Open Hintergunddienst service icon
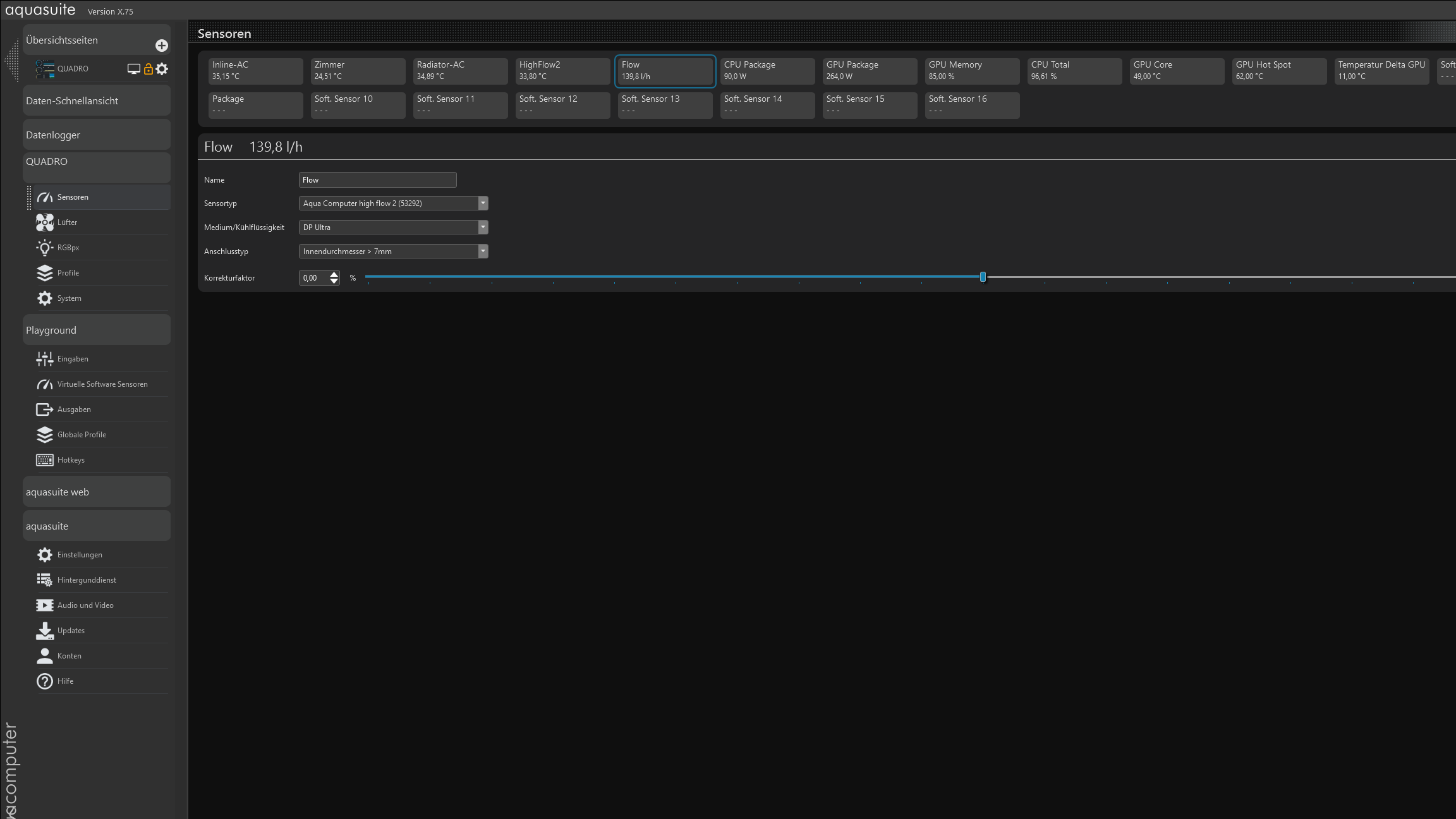This screenshot has width=1456, height=819. pos(45,580)
